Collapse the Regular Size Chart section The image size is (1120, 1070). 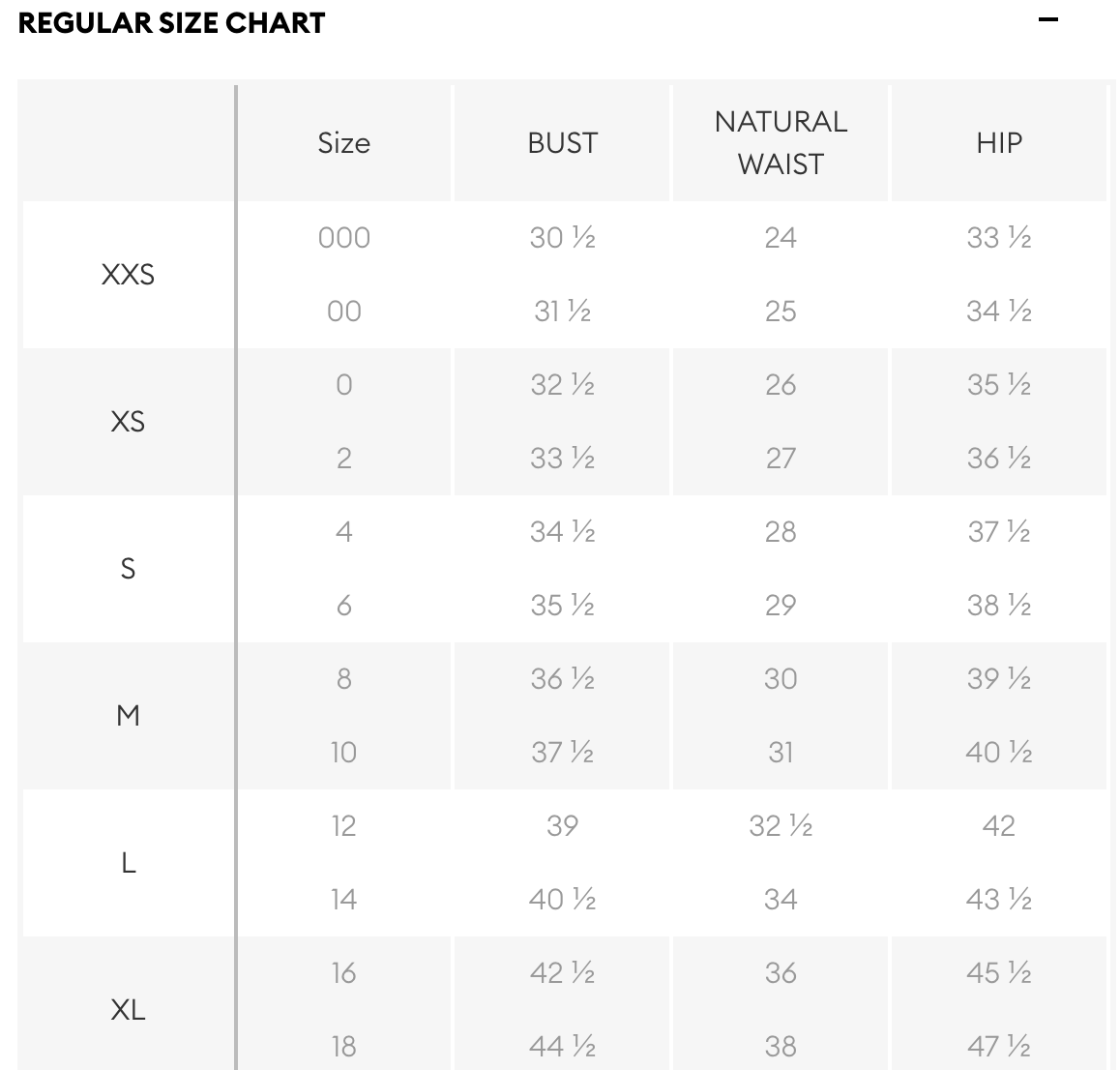pyautogui.click(x=1047, y=20)
